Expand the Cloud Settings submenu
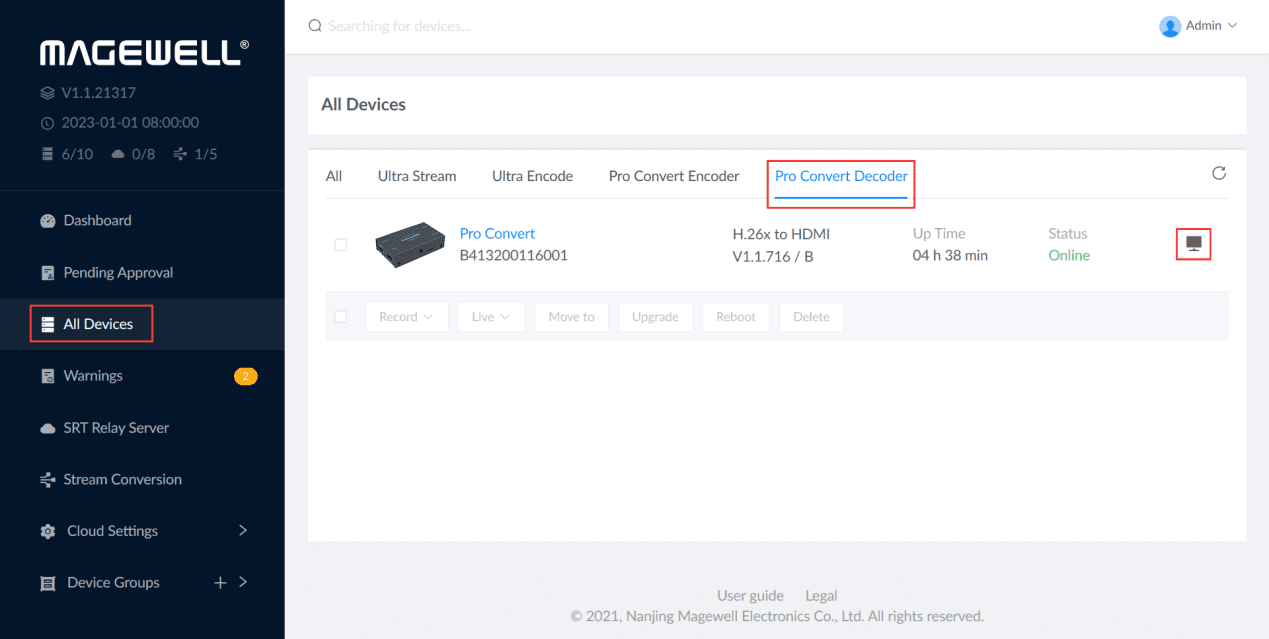This screenshot has width=1269, height=639. coord(242,531)
